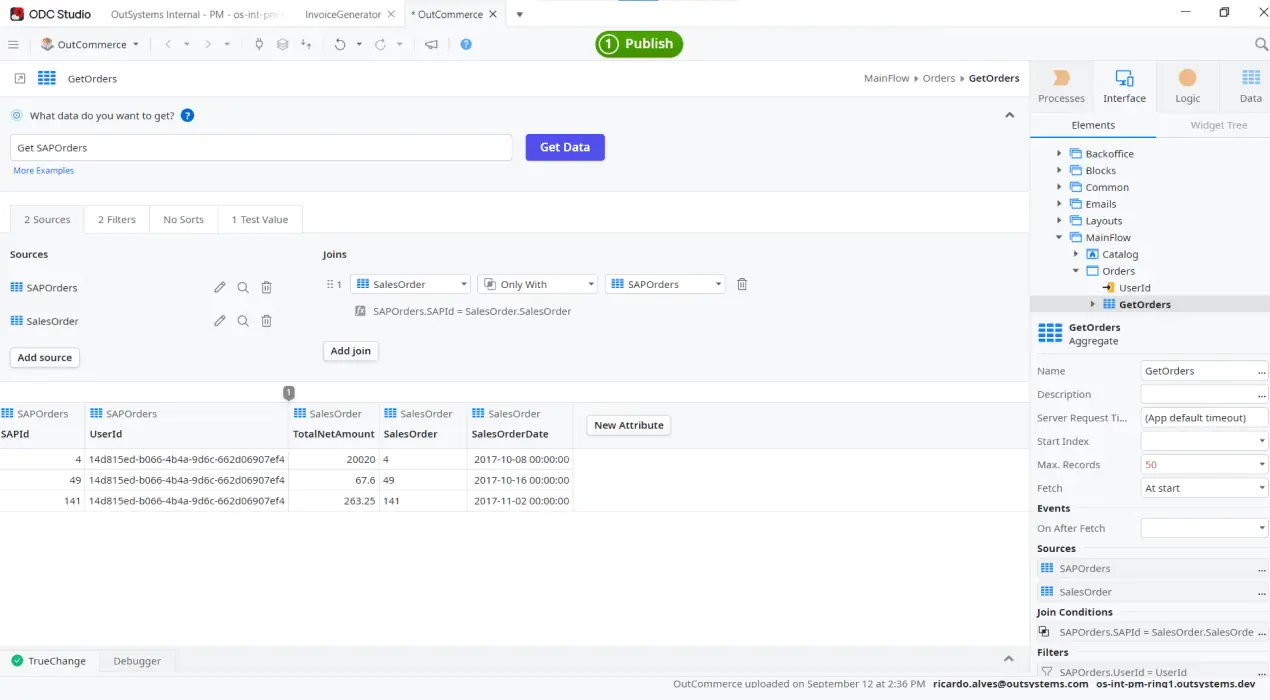This screenshot has height=700, width=1270.
Task: Open the Only With join type dropdown
Action: click(537, 283)
